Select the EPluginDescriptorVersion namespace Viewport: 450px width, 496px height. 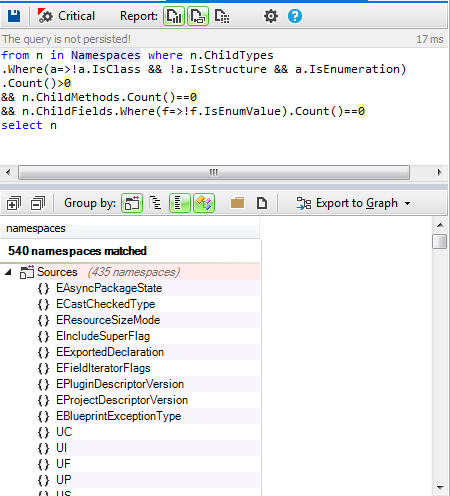click(x=120, y=384)
